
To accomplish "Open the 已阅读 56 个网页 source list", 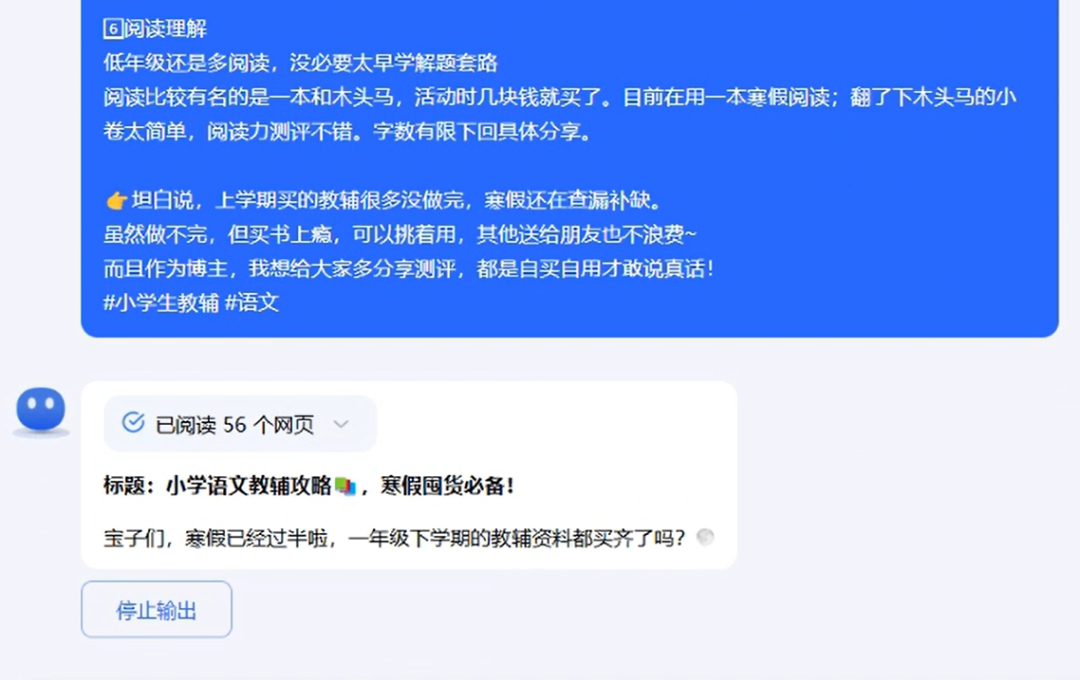I will pyautogui.click(x=240, y=424).
